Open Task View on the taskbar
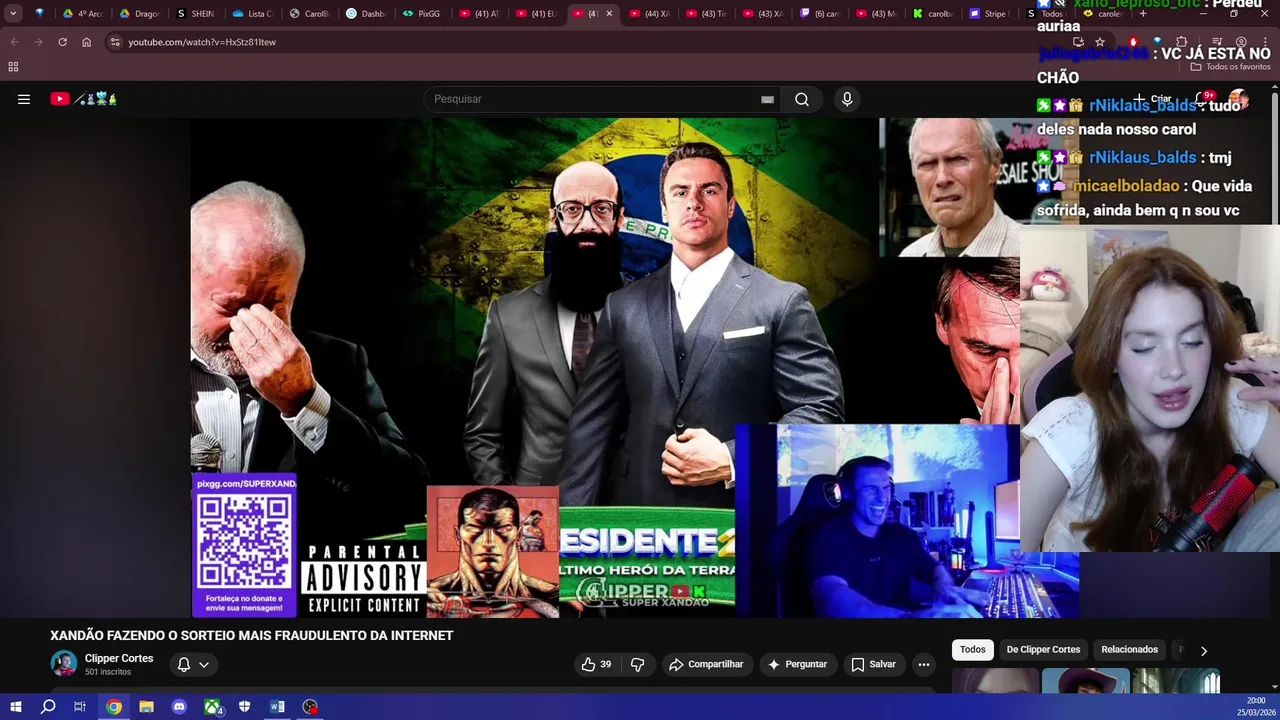Image resolution: width=1280 pixels, height=720 pixels. point(80,707)
